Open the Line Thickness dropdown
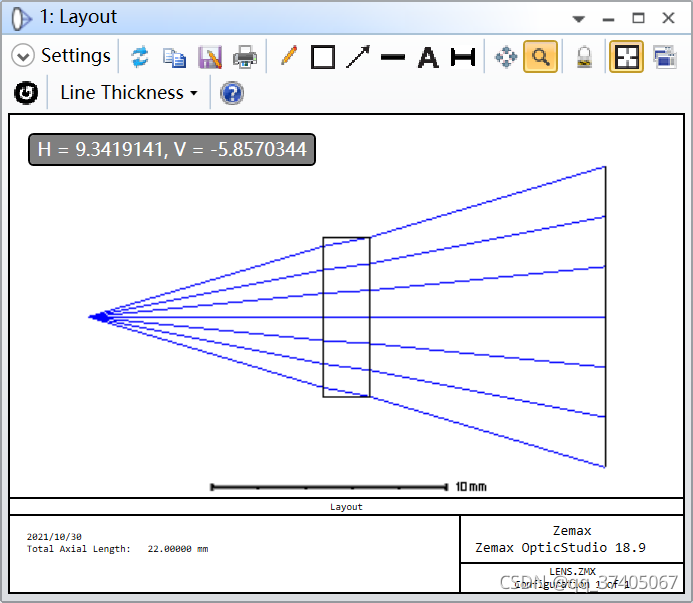Image resolution: width=693 pixels, height=603 pixels. [x=129, y=93]
